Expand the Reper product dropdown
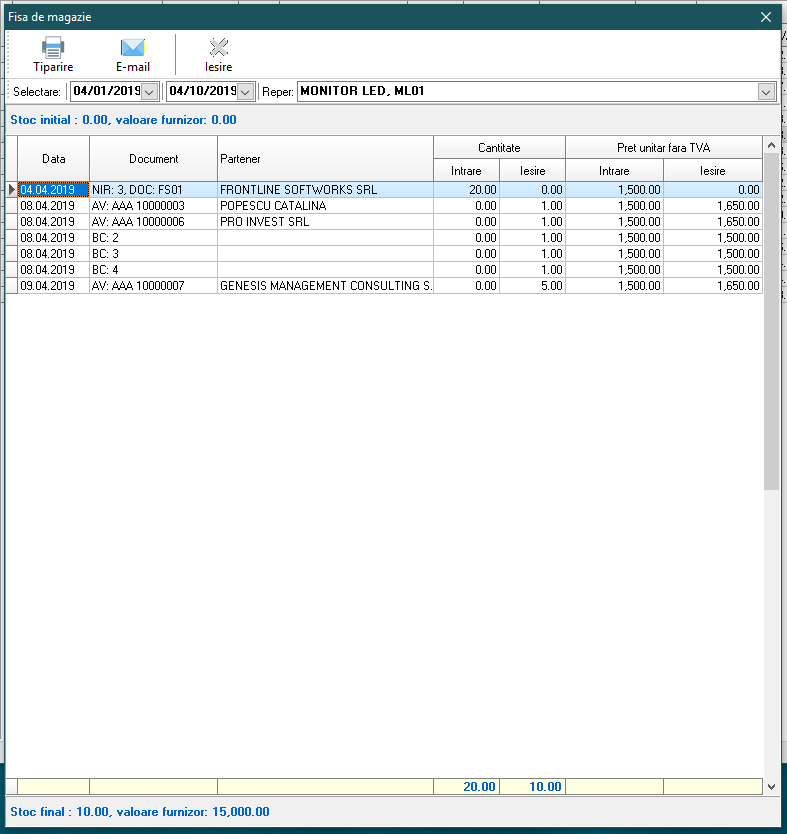Viewport: 787px width, 834px height. (x=766, y=92)
